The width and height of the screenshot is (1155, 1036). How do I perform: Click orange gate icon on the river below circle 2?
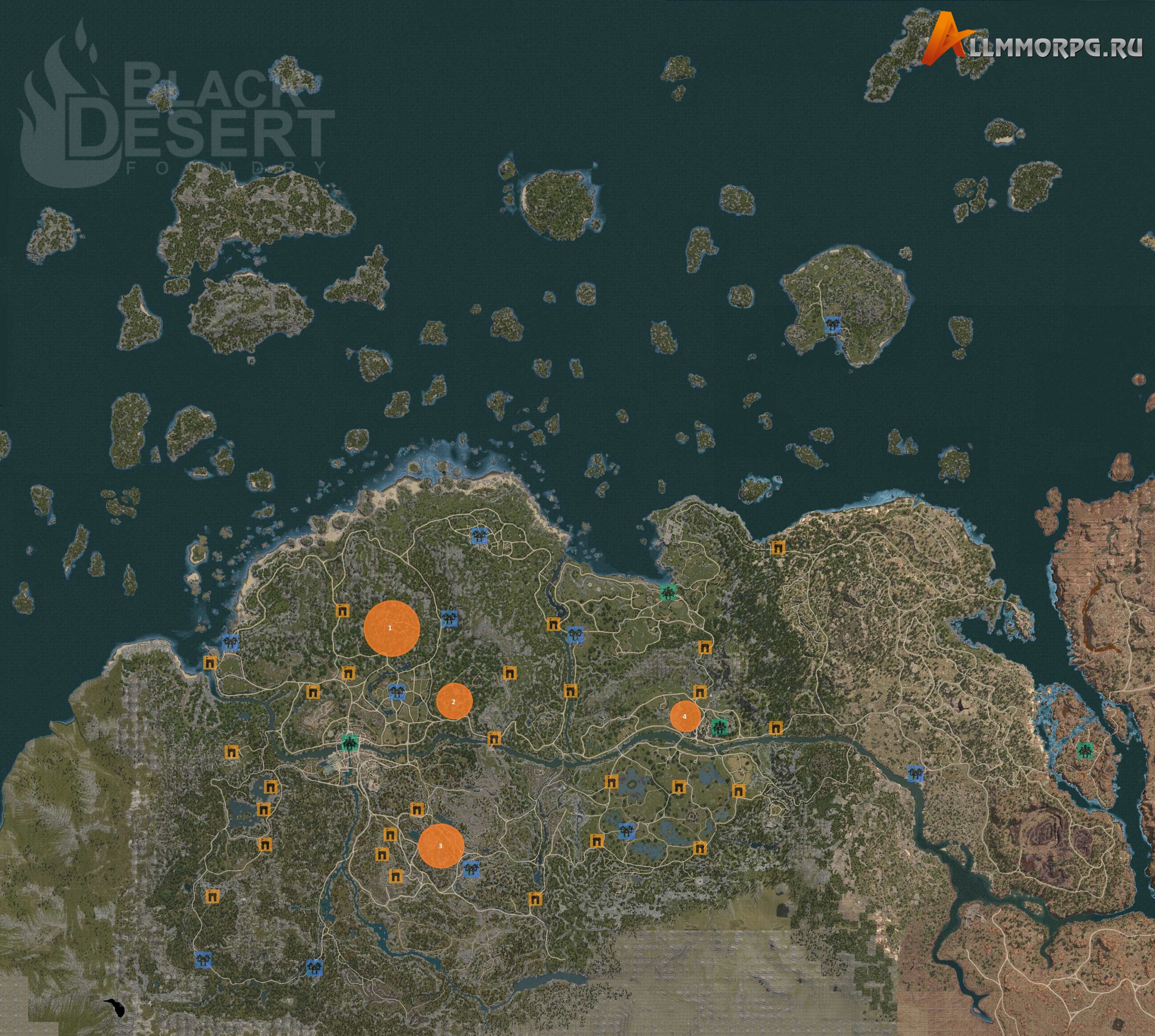(494, 738)
